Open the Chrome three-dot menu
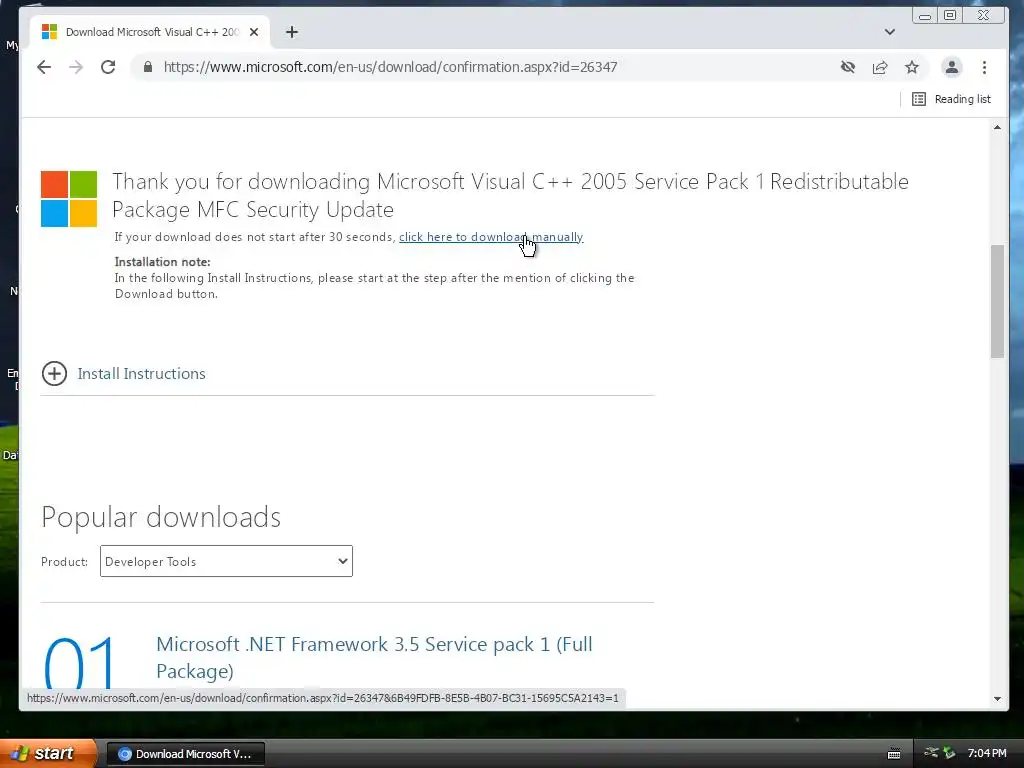The image size is (1024, 768). (x=984, y=67)
